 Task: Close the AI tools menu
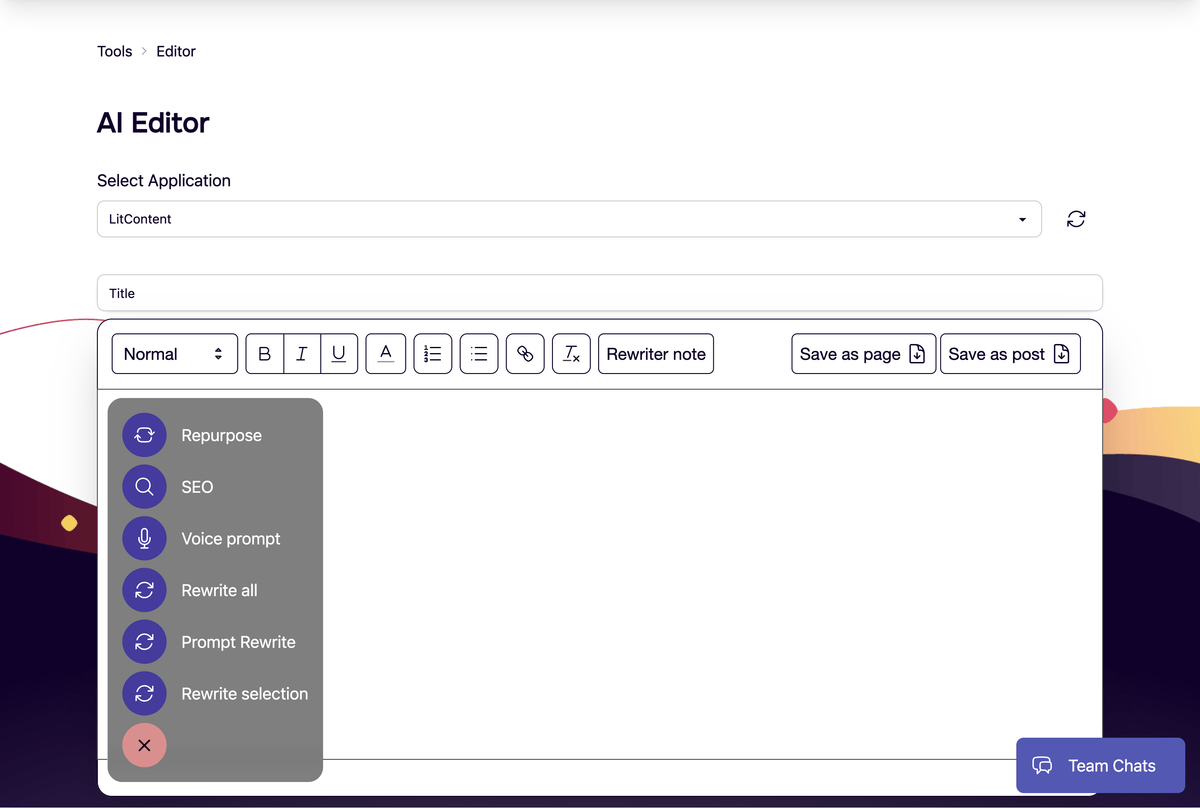[x=144, y=745]
